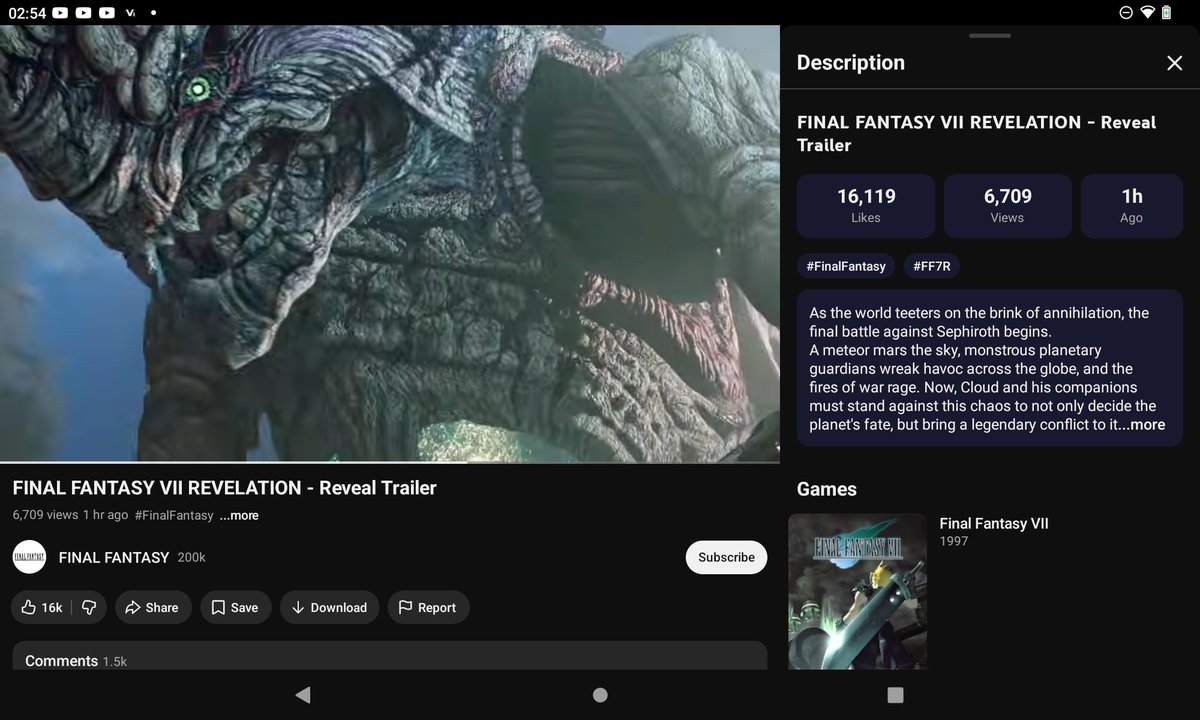Grab the Description panel drag handle
The width and height of the screenshot is (1200, 720).
[x=990, y=36]
